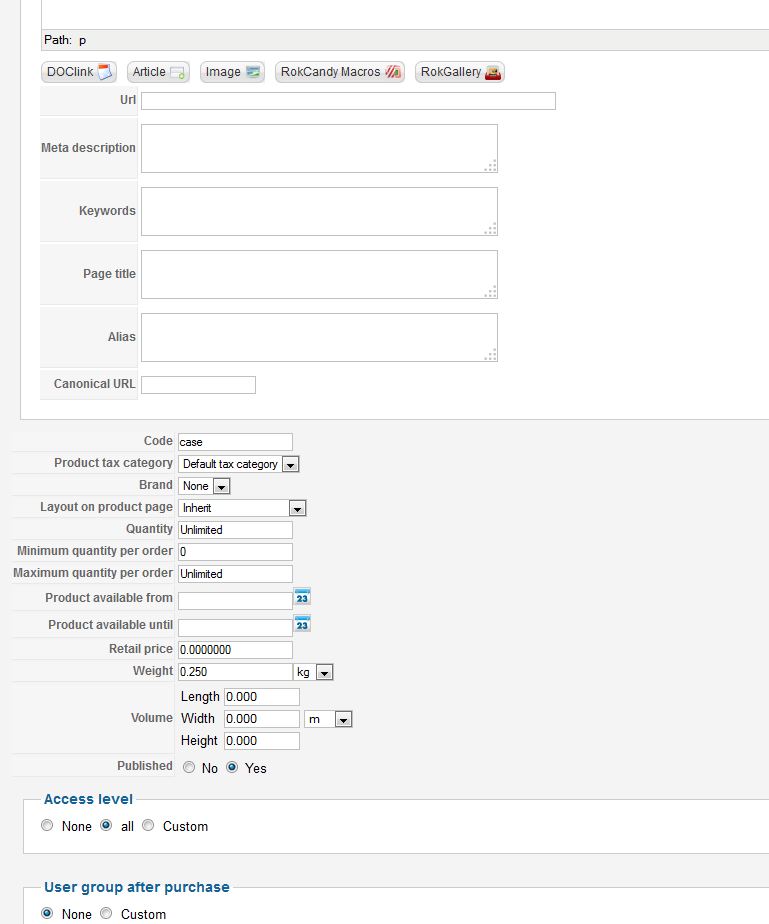Click the Retail price field
This screenshot has height=924, width=769.
(235, 650)
